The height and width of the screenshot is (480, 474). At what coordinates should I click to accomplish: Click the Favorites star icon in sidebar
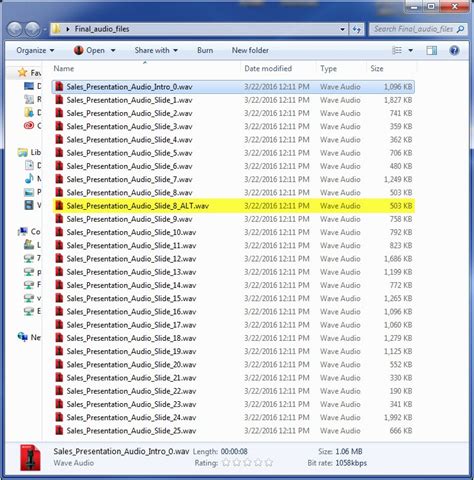pos(22,72)
